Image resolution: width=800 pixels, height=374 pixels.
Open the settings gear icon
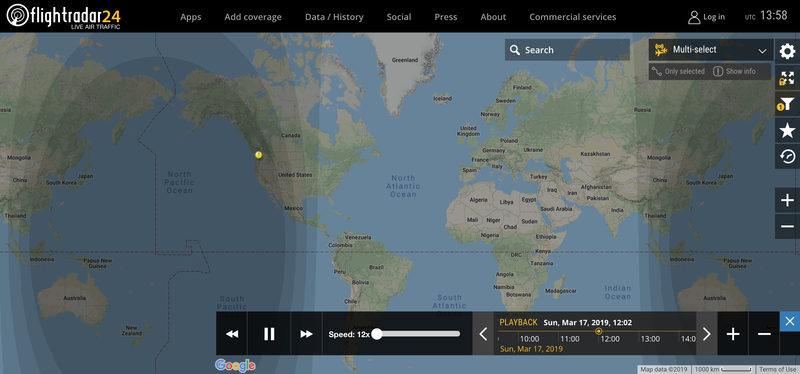click(x=787, y=51)
